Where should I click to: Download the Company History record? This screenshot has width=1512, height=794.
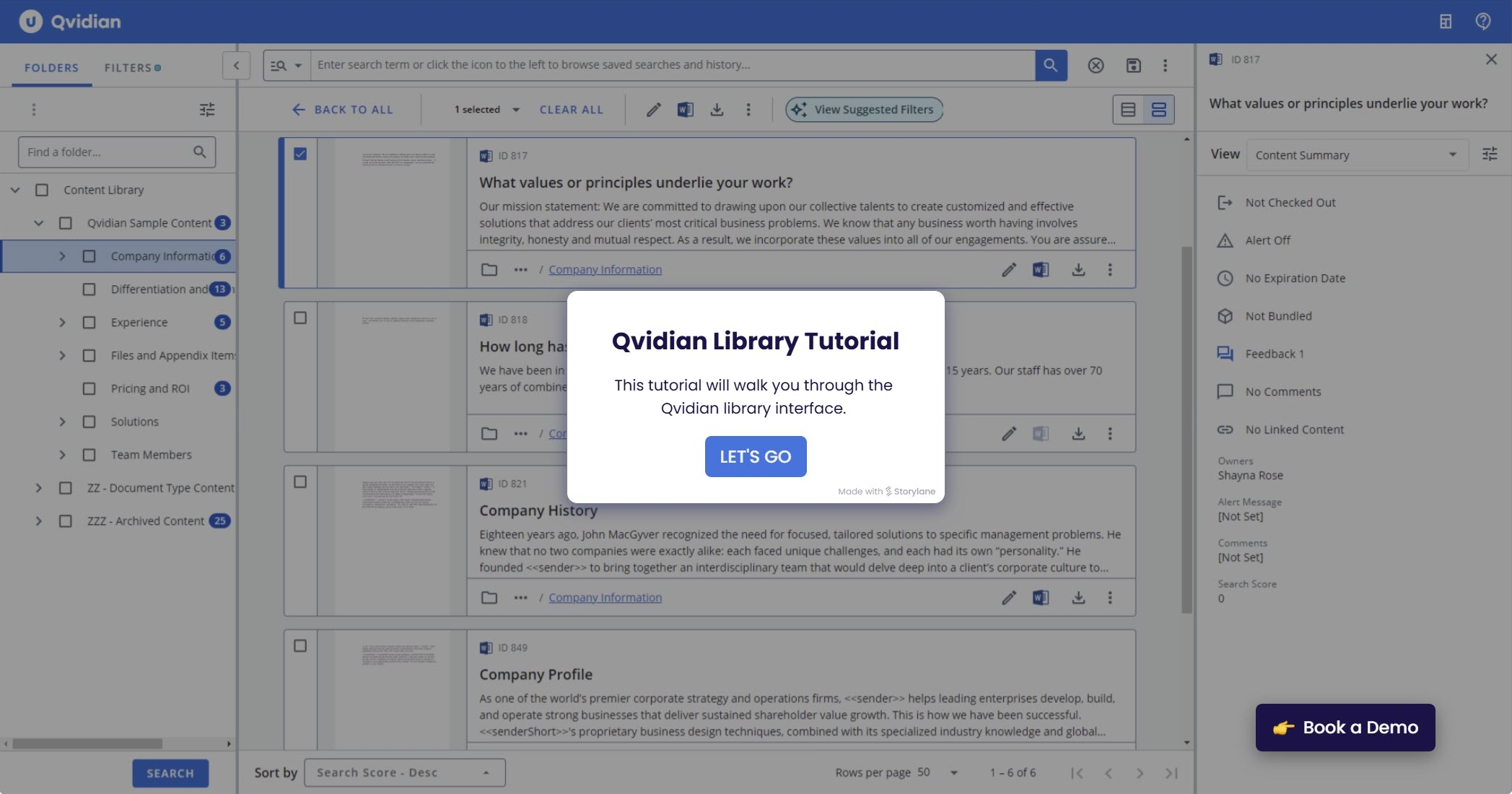point(1078,598)
